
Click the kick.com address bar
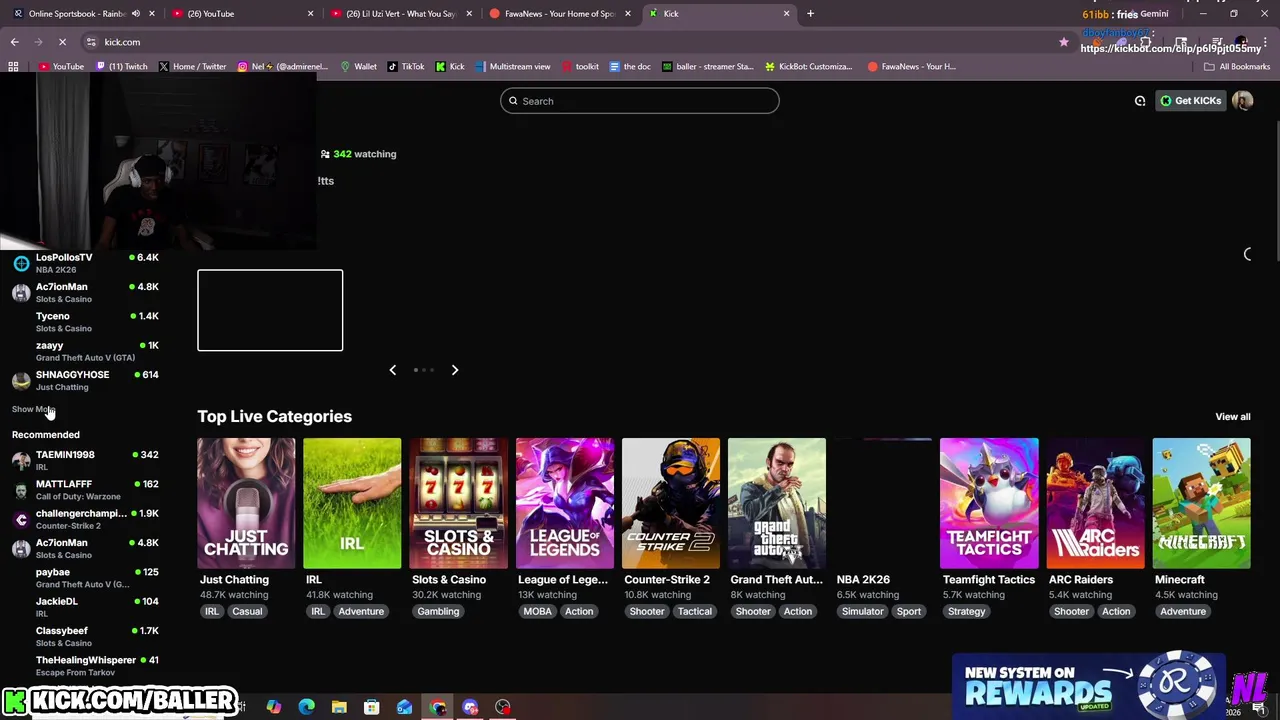570,42
